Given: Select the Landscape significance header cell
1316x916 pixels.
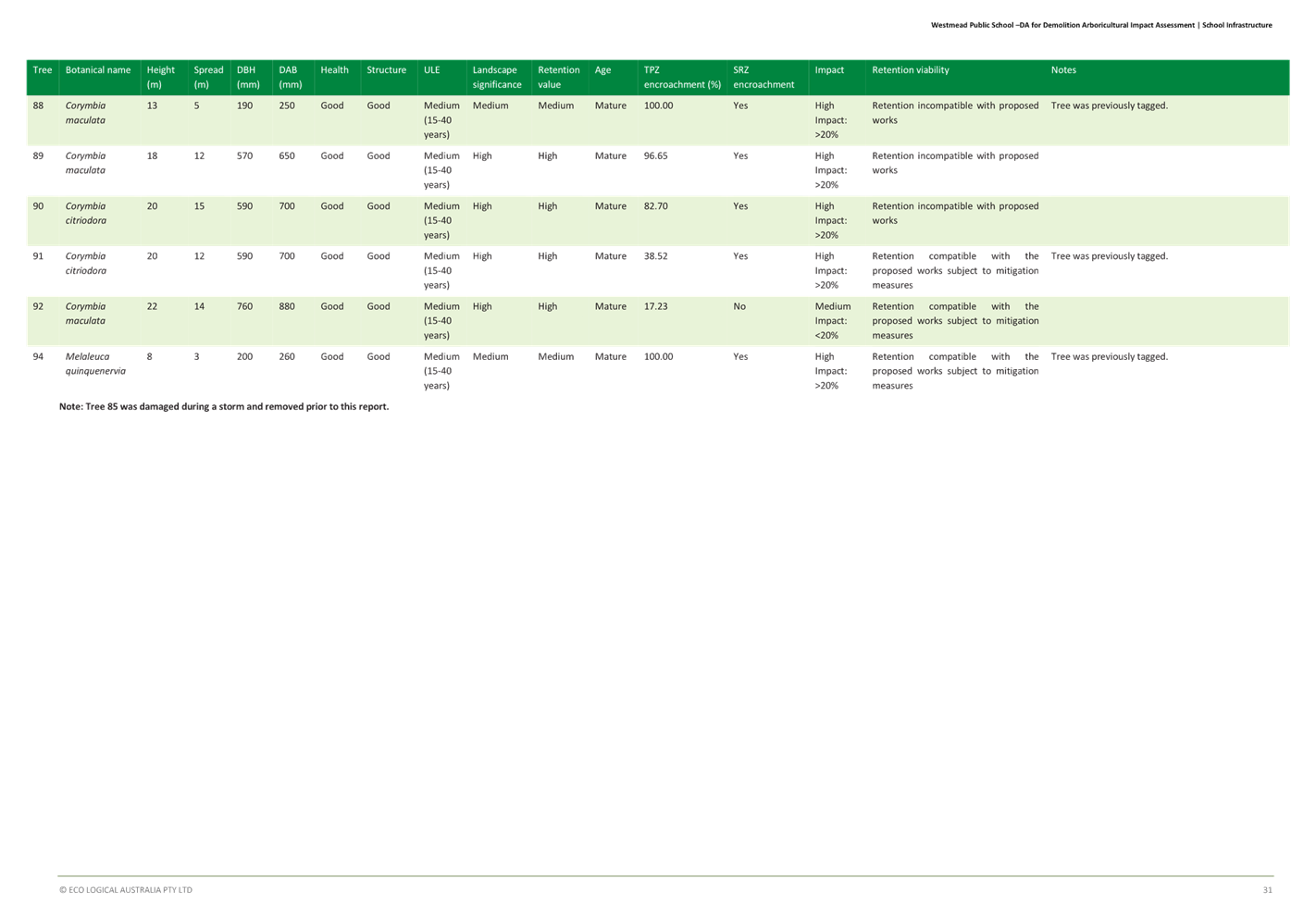Looking at the screenshot, I should click(497, 77).
